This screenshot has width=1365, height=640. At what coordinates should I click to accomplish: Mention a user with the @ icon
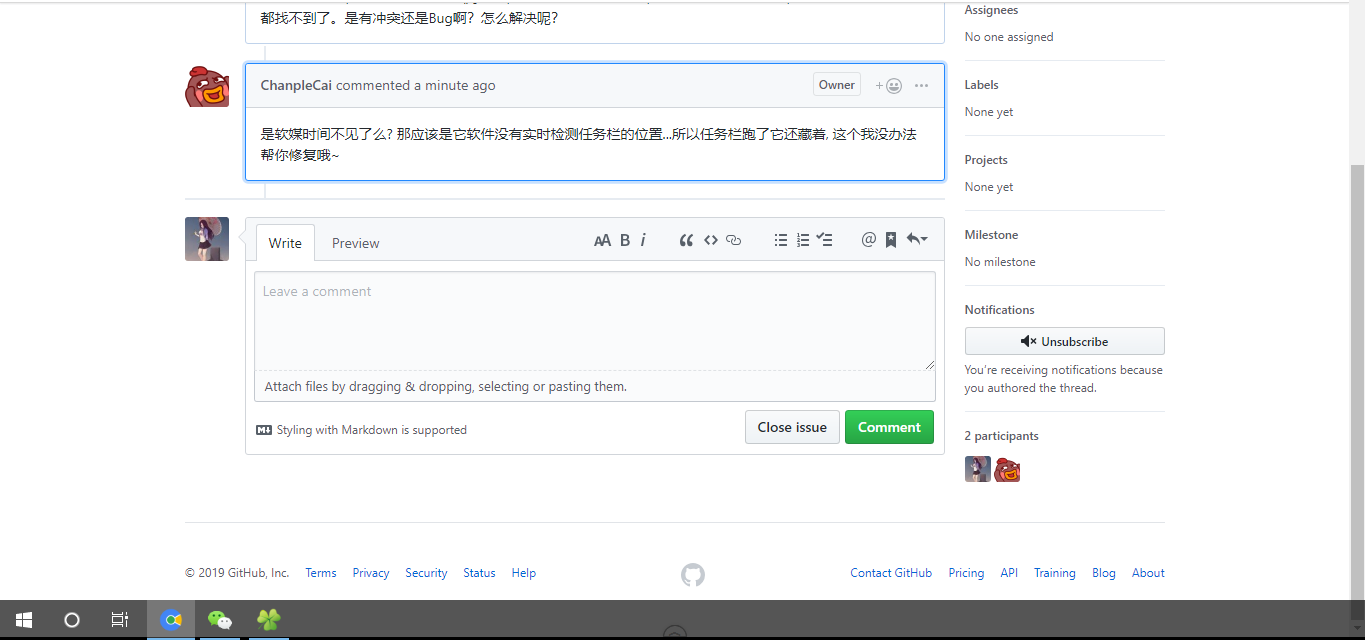point(868,240)
